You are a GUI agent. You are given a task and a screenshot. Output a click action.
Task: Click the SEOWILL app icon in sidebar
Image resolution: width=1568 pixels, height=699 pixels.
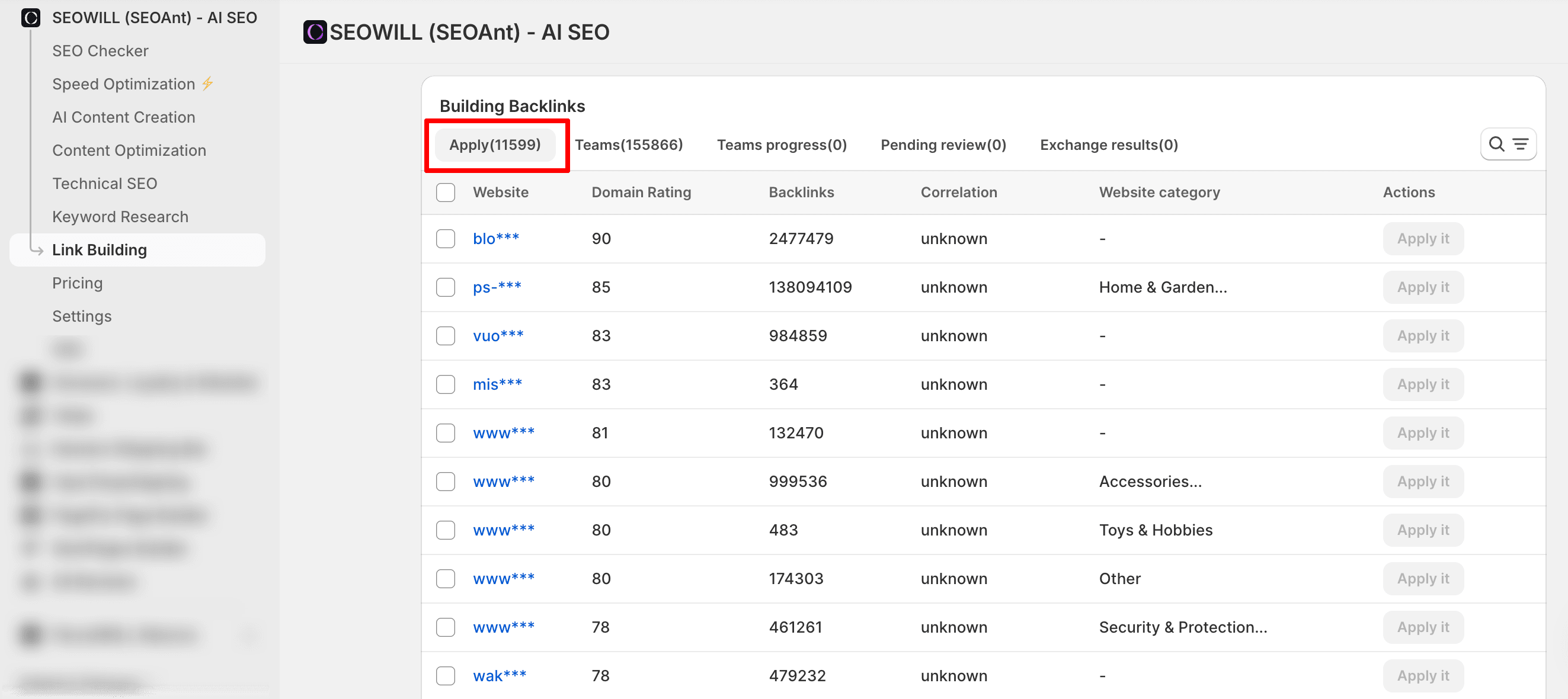coord(31,18)
